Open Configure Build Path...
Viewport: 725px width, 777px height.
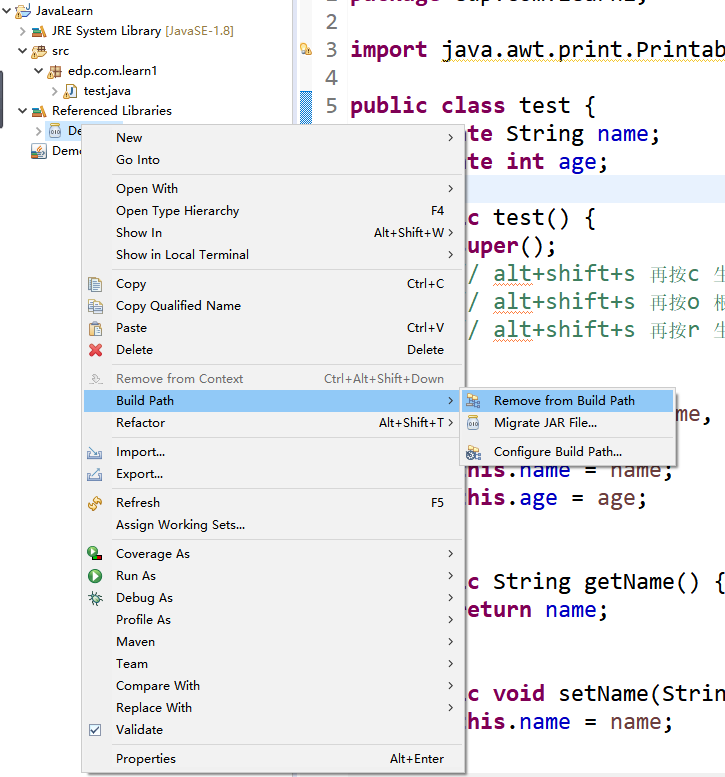click(x=568, y=452)
